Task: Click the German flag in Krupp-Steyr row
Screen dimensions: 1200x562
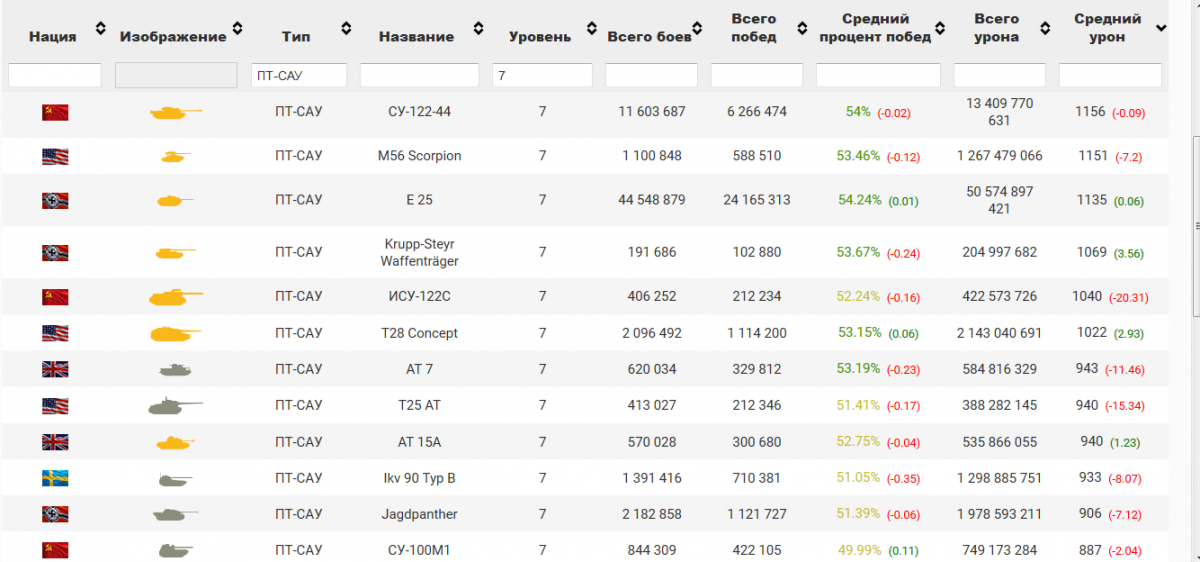Action: point(55,253)
